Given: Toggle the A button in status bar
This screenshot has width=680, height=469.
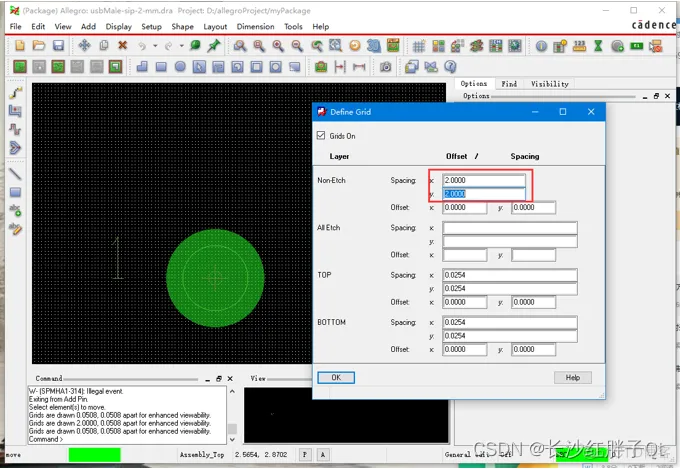Looking at the screenshot, I should [323, 454].
